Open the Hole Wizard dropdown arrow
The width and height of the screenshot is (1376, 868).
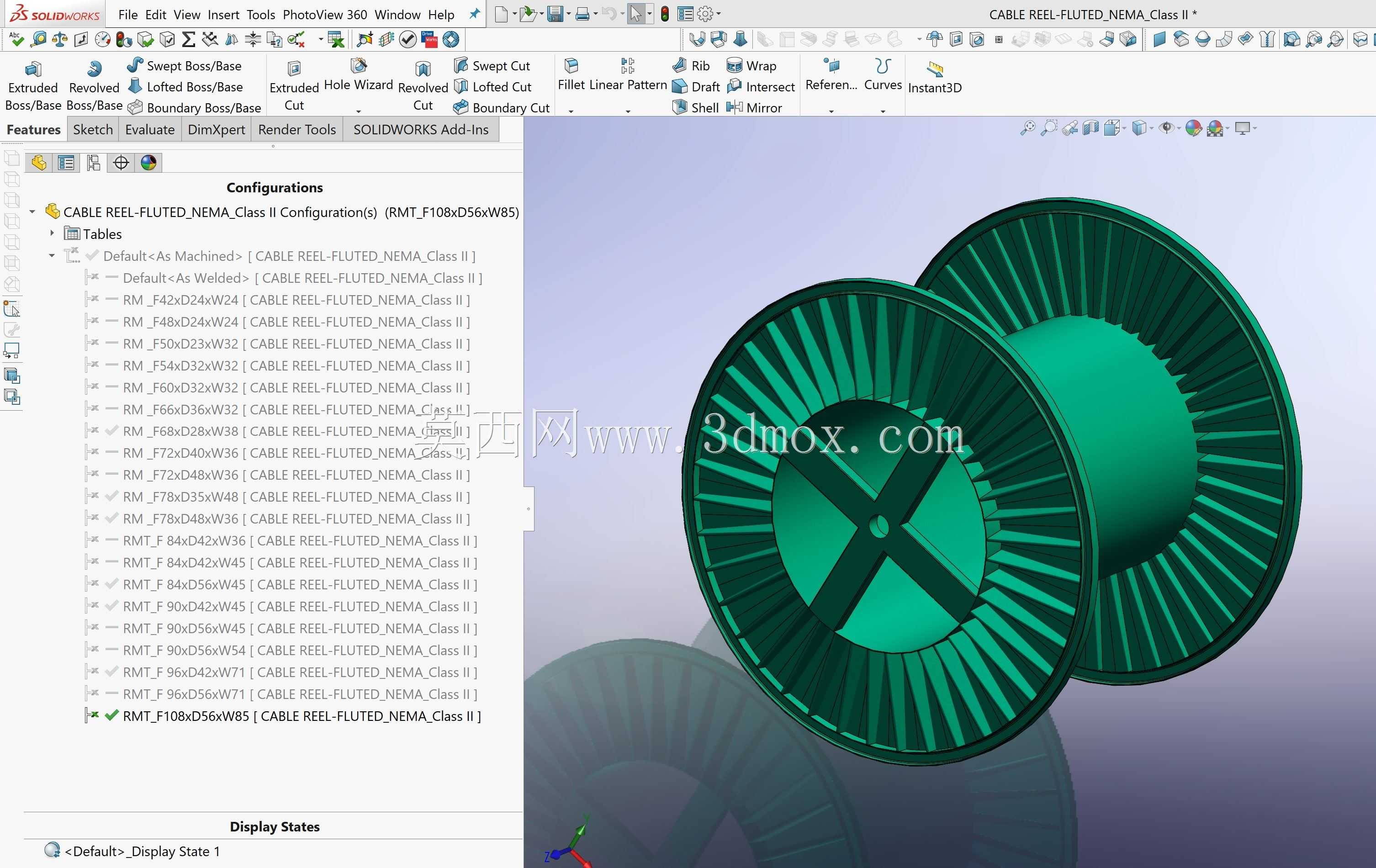358,111
